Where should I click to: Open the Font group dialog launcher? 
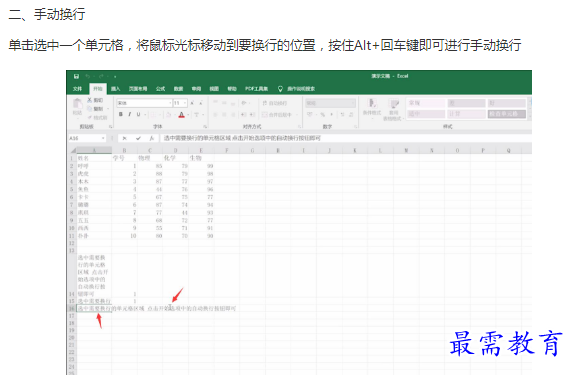(205, 126)
